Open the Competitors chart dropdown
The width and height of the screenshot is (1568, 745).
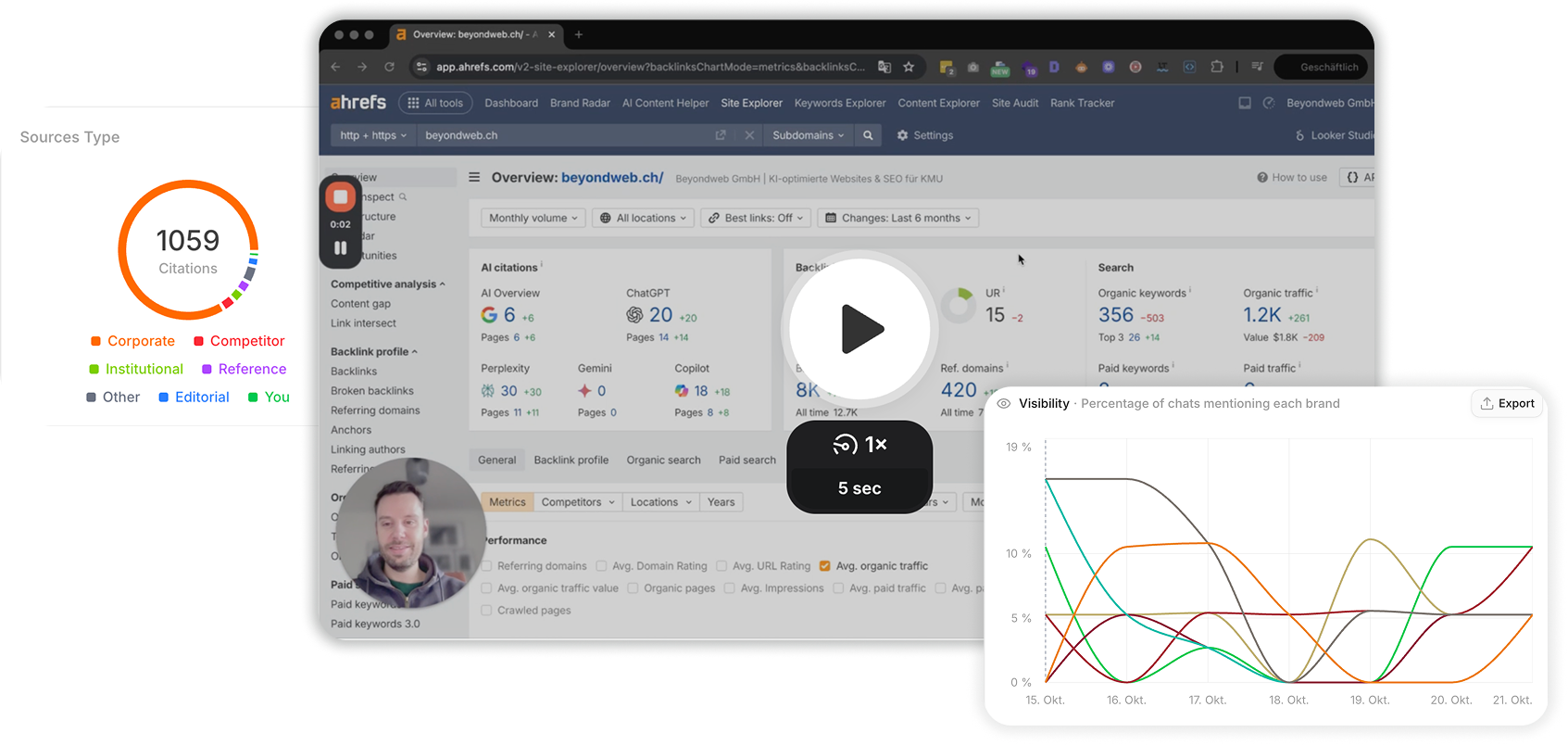(x=578, y=502)
